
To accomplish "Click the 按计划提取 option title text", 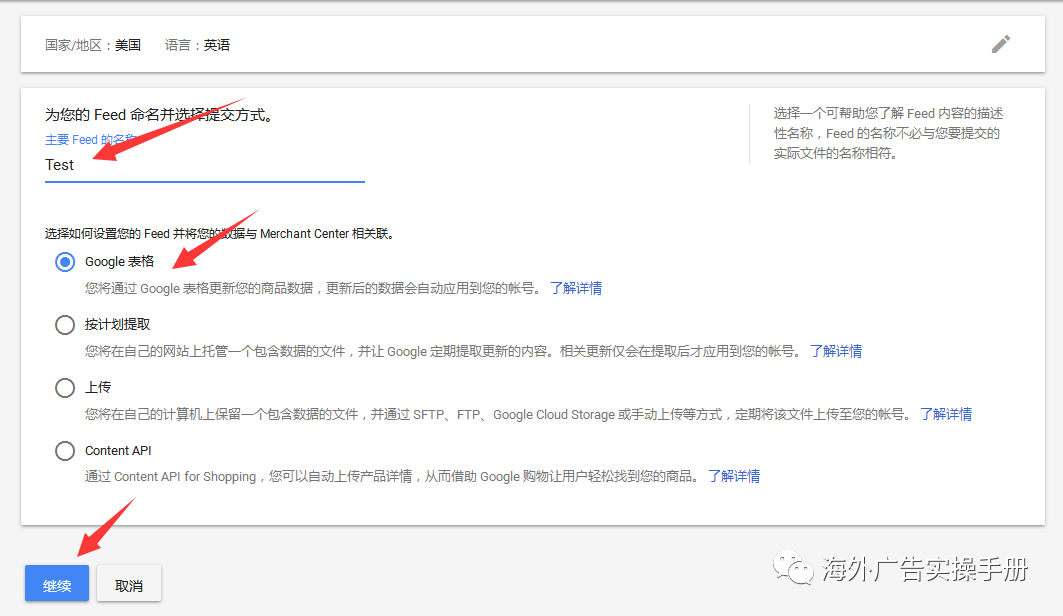I will 118,325.
